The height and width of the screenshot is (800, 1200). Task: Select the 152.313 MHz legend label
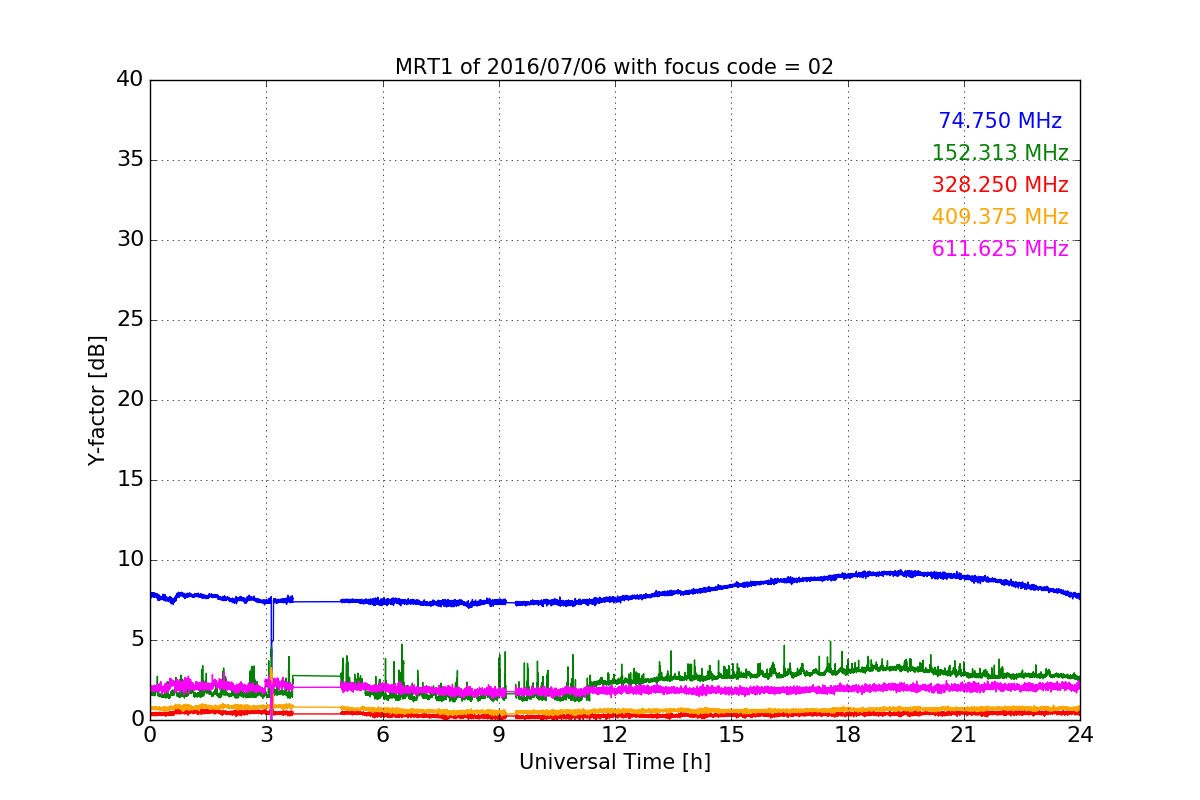pyautogui.click(x=1000, y=153)
